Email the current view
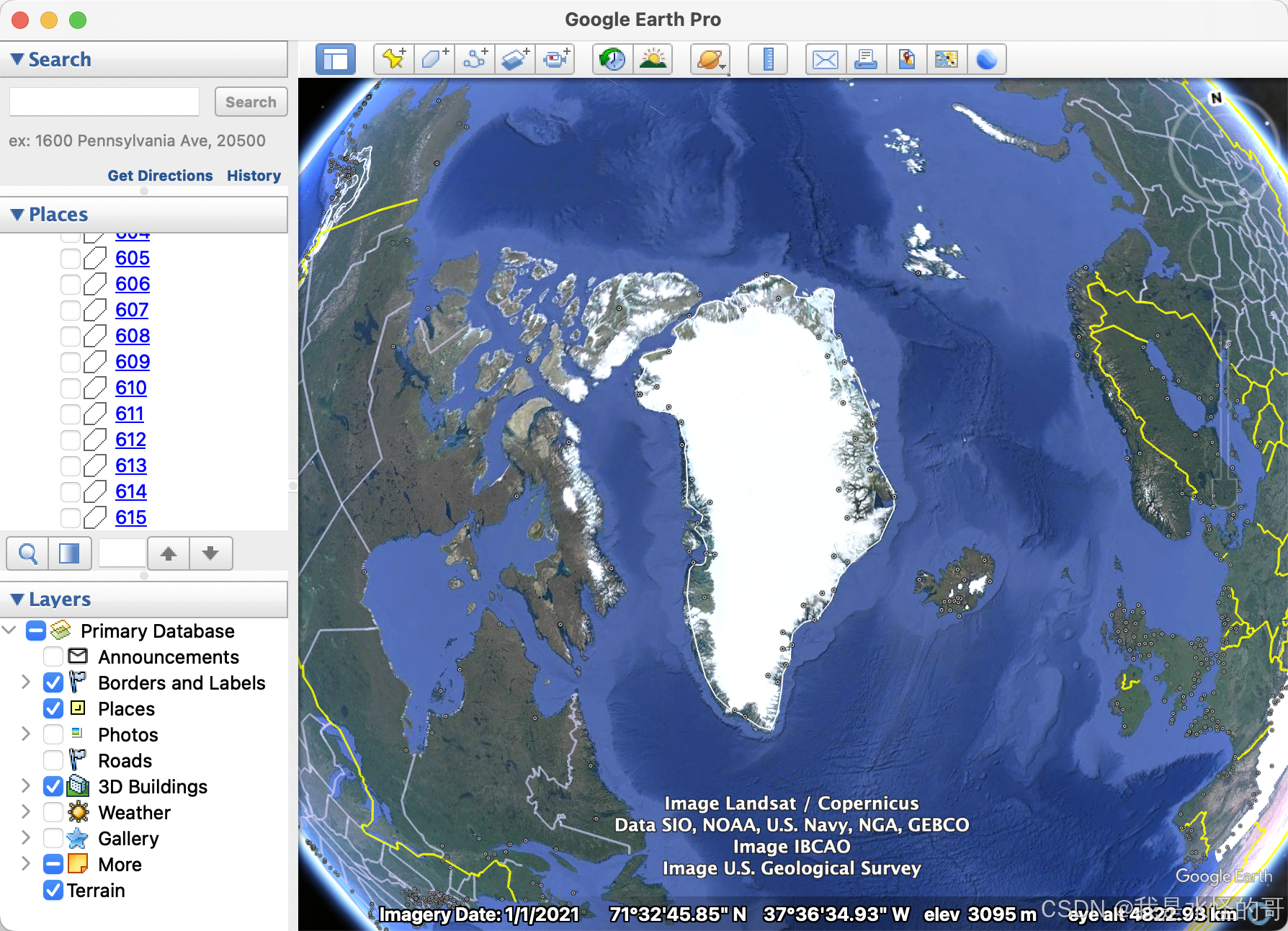This screenshot has height=931, width=1288. click(x=826, y=59)
